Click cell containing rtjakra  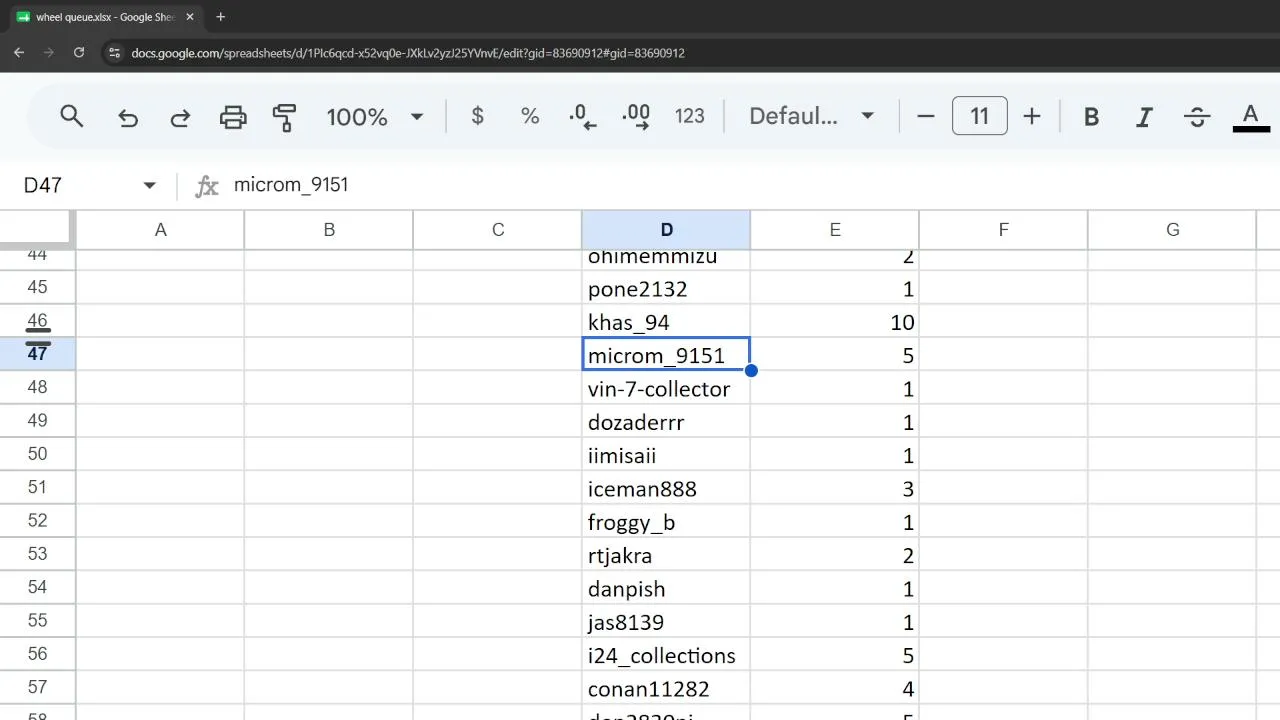[x=666, y=555]
